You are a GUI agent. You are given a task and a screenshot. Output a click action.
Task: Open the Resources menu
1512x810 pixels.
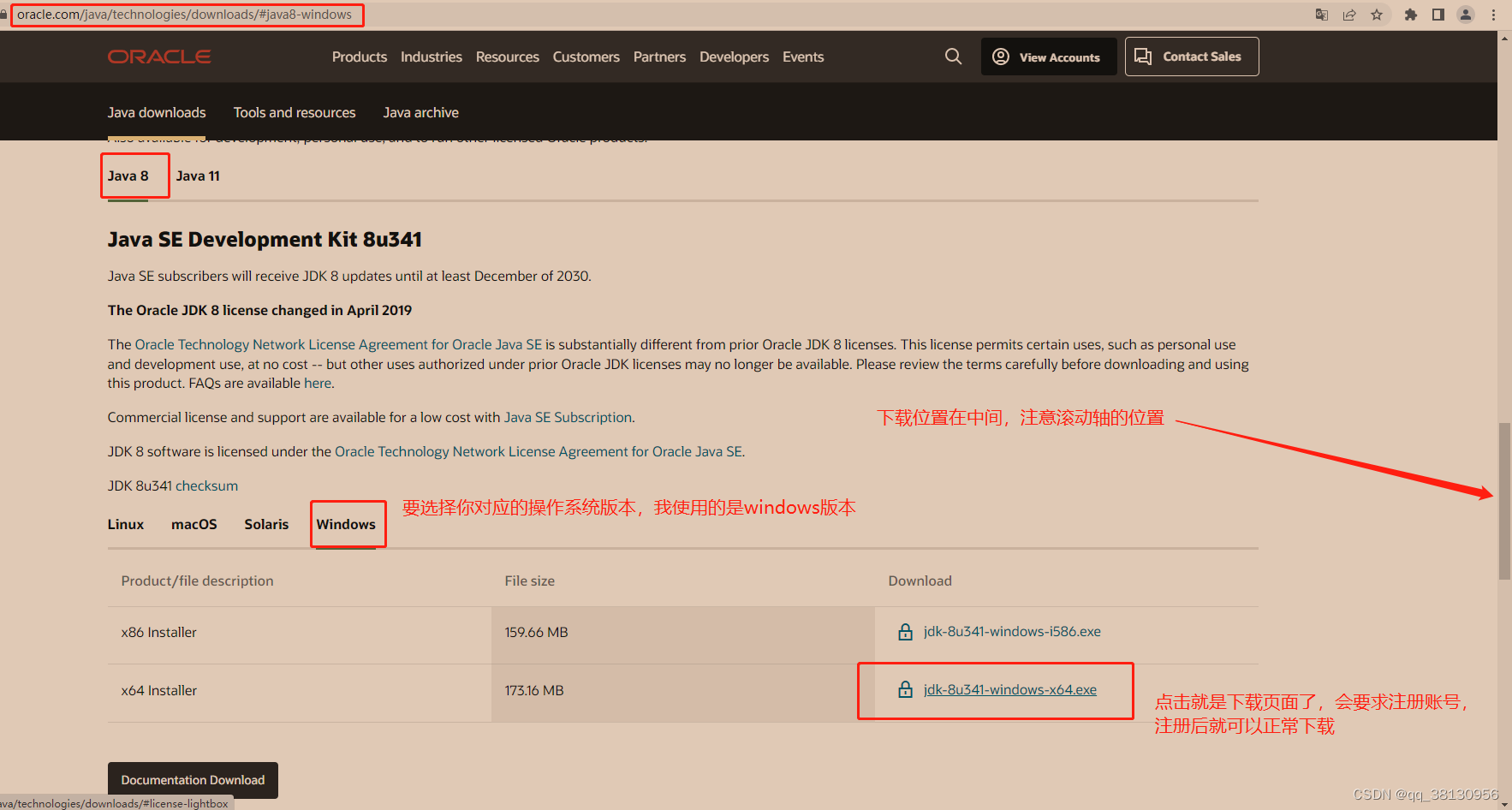click(x=508, y=57)
